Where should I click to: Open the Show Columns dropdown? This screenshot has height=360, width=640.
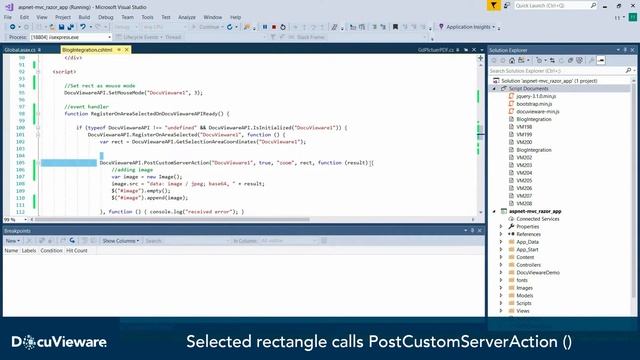121,241
